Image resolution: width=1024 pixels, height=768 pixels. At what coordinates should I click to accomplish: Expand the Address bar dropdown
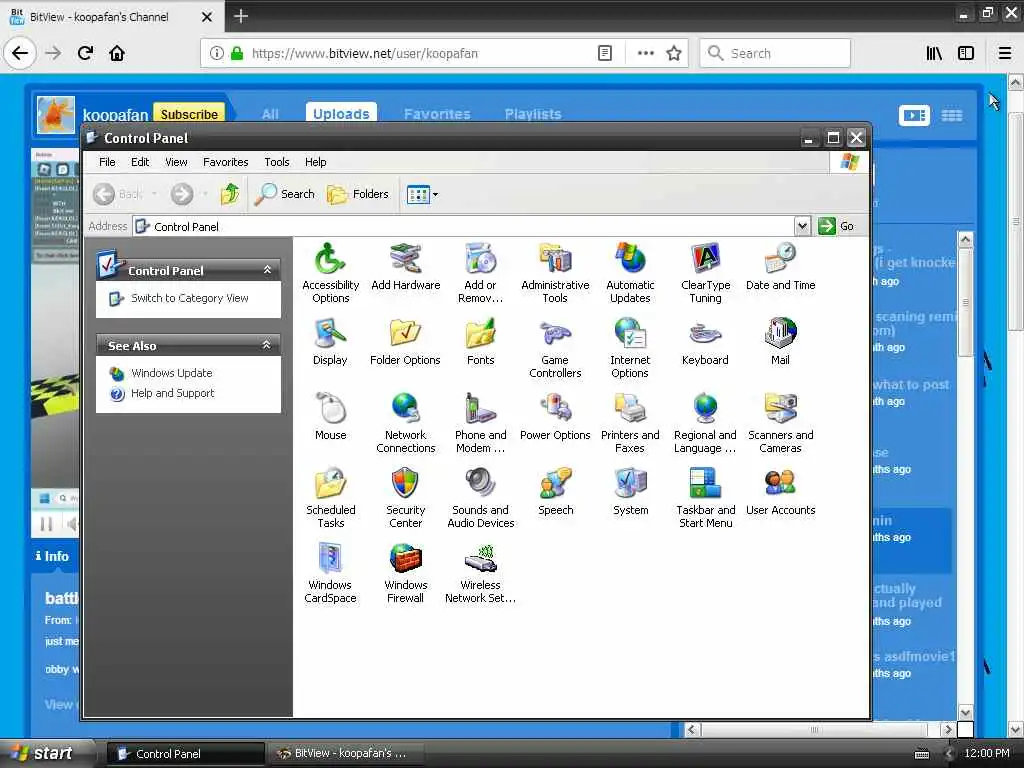(803, 226)
